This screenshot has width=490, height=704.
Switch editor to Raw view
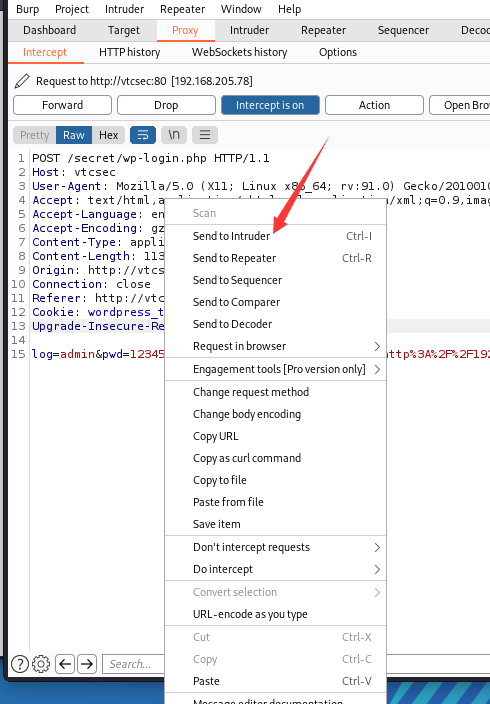pos(74,135)
